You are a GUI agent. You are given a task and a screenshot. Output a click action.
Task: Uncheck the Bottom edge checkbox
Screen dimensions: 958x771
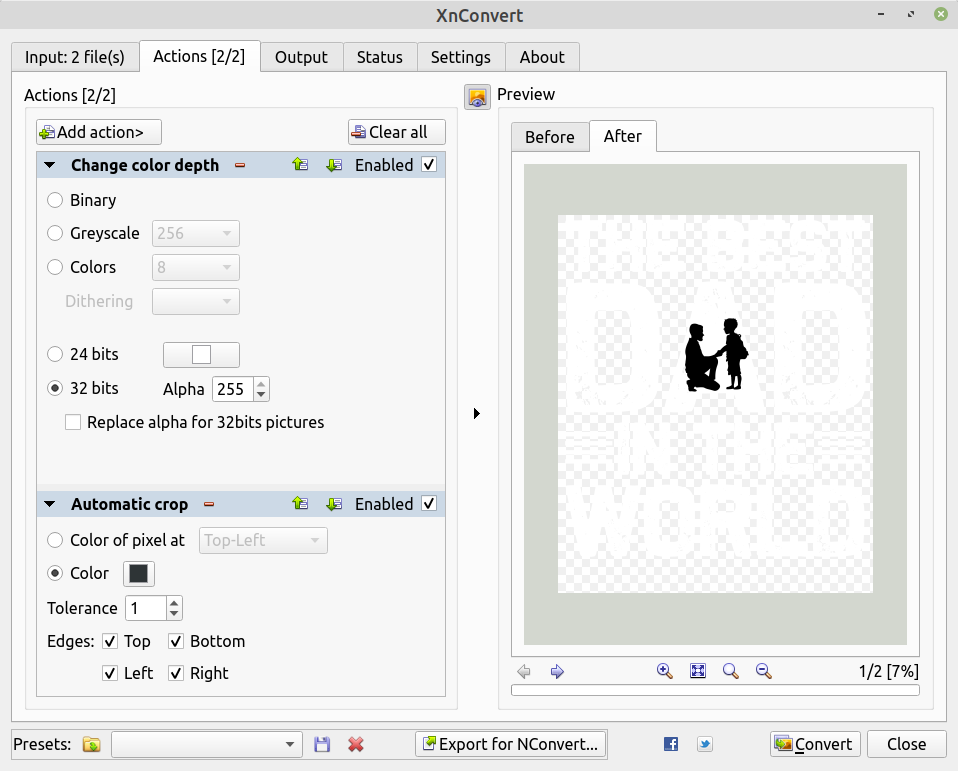click(x=176, y=641)
